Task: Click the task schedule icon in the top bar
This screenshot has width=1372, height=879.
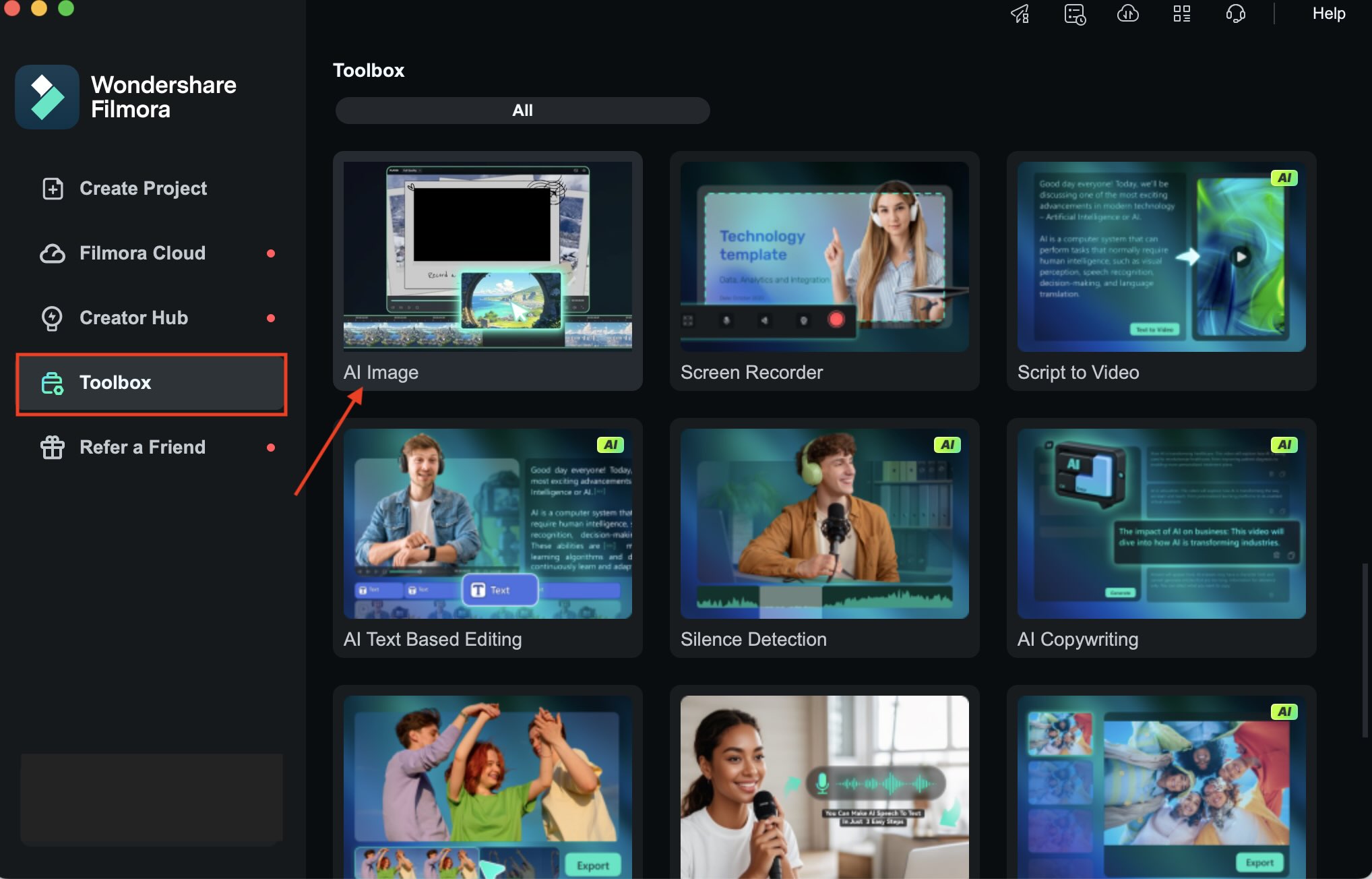Action: click(x=1073, y=14)
